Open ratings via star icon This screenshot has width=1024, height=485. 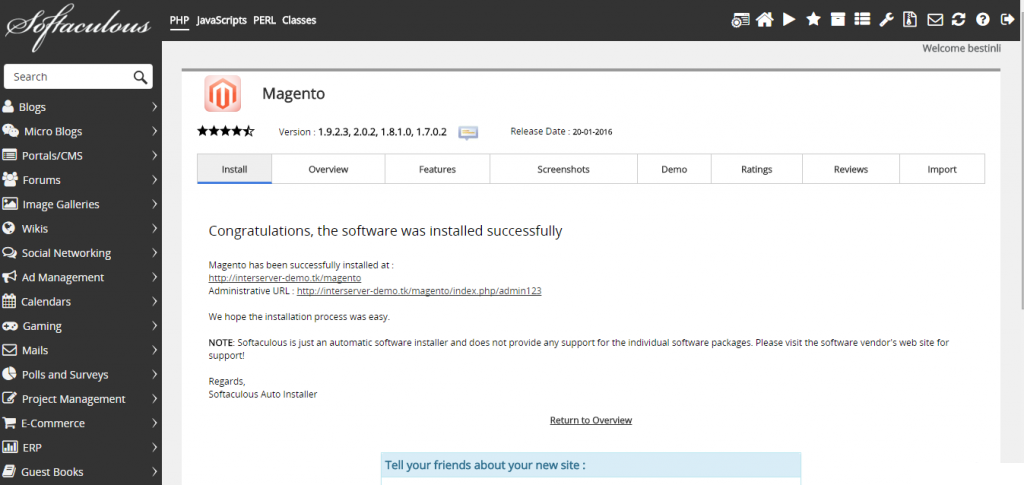pyautogui.click(x=813, y=20)
